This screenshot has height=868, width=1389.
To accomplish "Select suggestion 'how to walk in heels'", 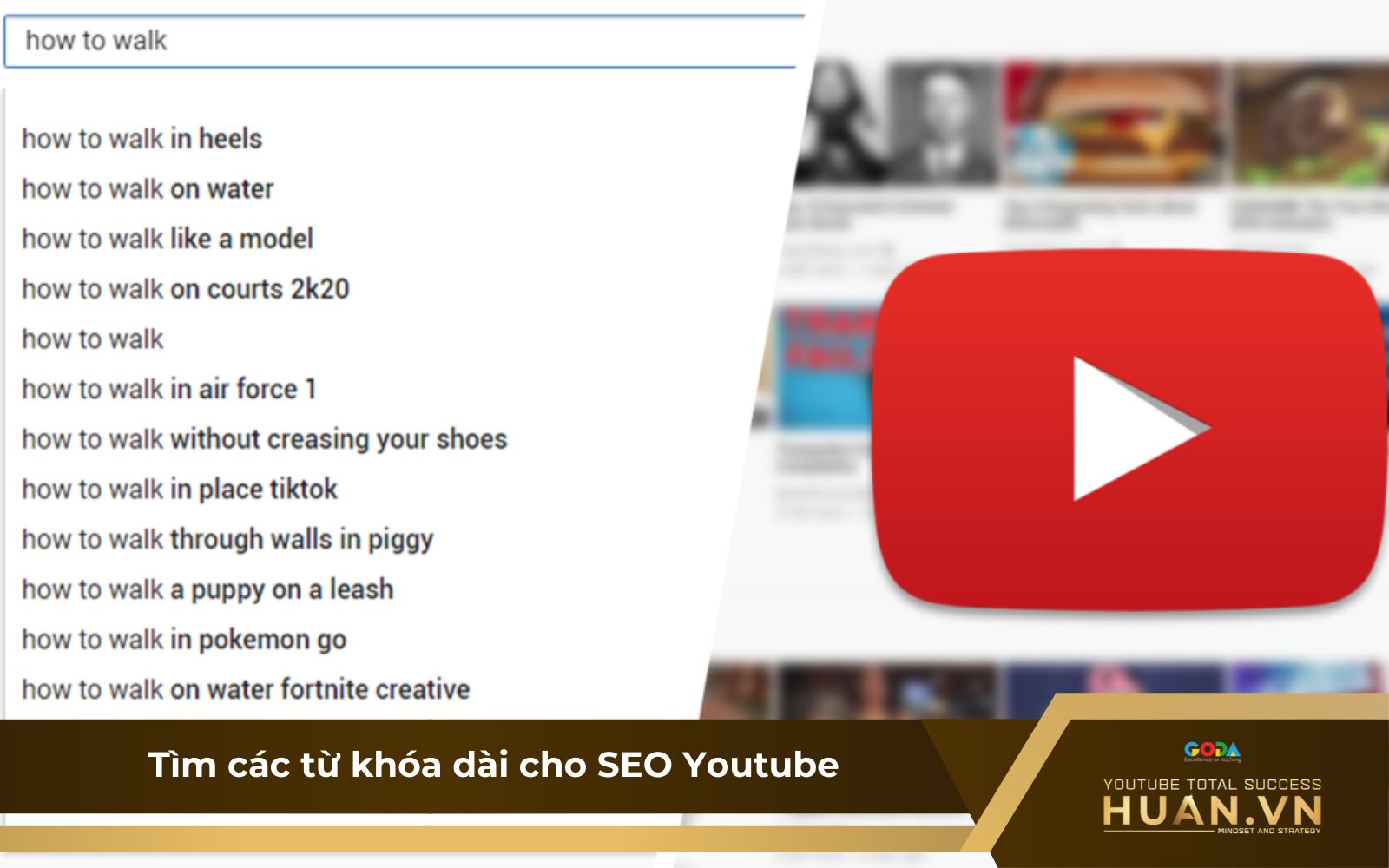I will coord(142,139).
